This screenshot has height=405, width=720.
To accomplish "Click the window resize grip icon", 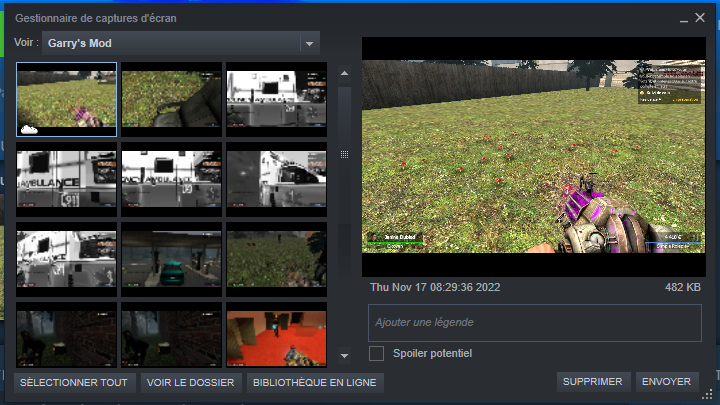I will point(708,394).
